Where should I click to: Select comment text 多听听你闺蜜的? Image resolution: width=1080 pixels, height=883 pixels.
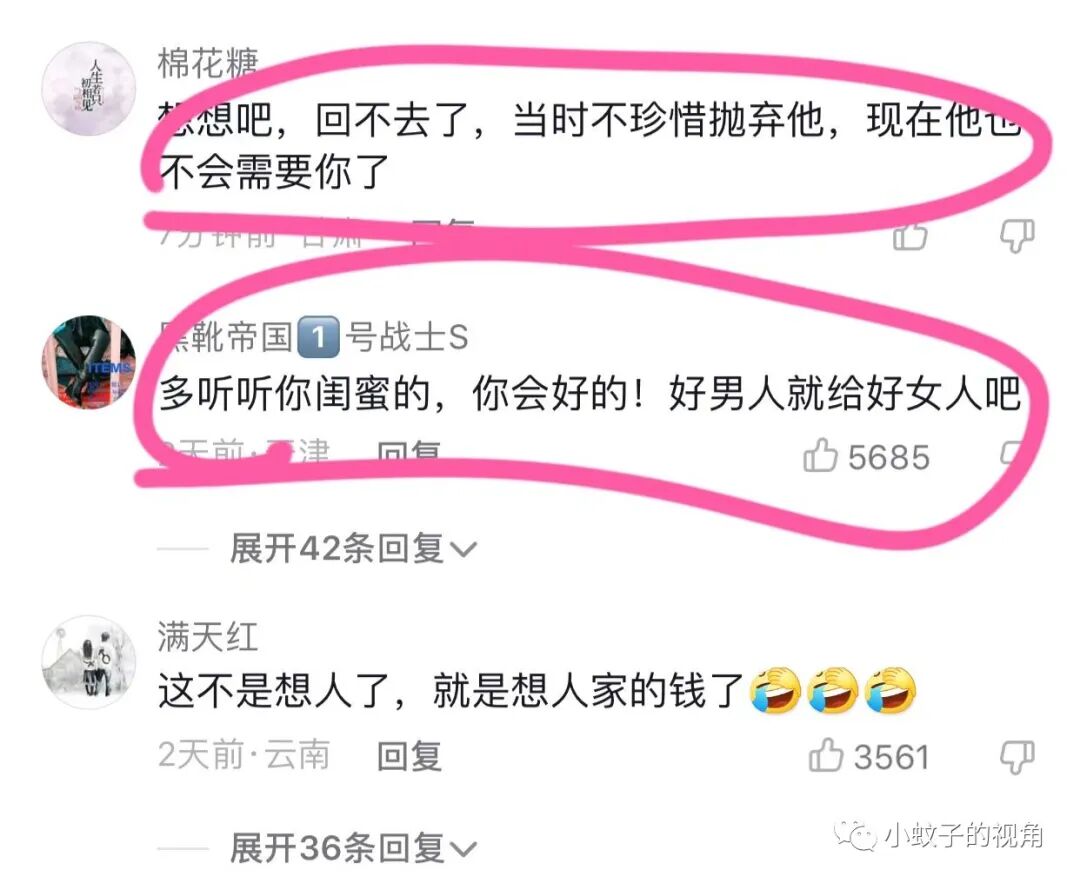pyautogui.click(x=294, y=394)
